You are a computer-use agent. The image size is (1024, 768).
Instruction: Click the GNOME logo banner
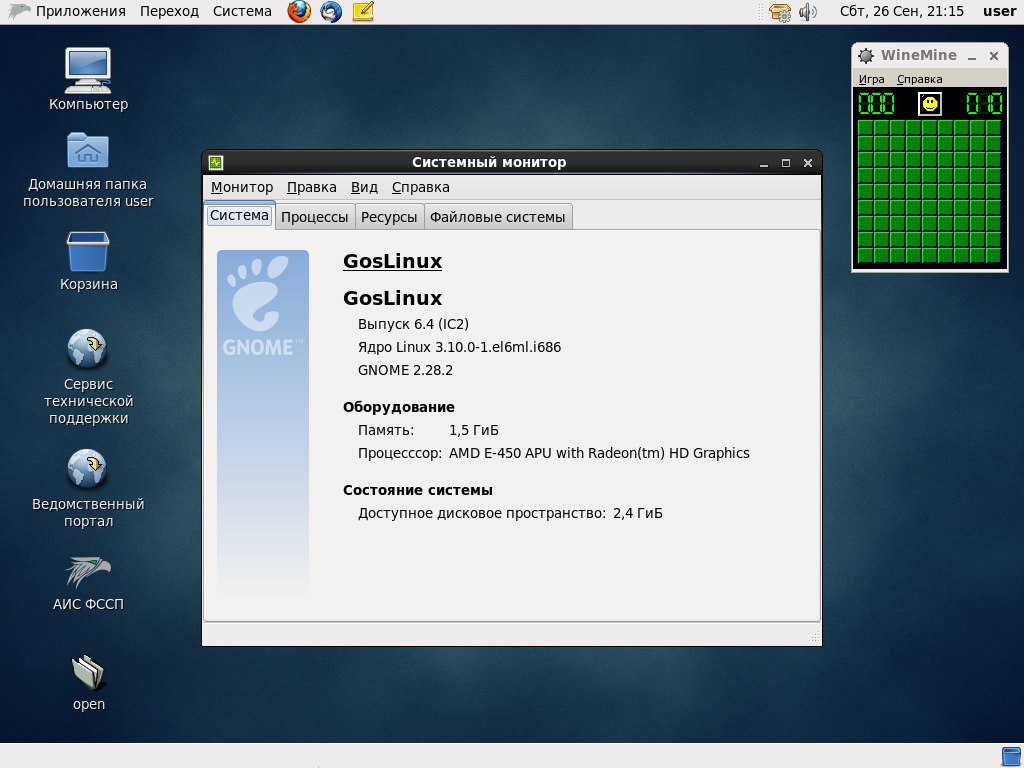[263, 421]
